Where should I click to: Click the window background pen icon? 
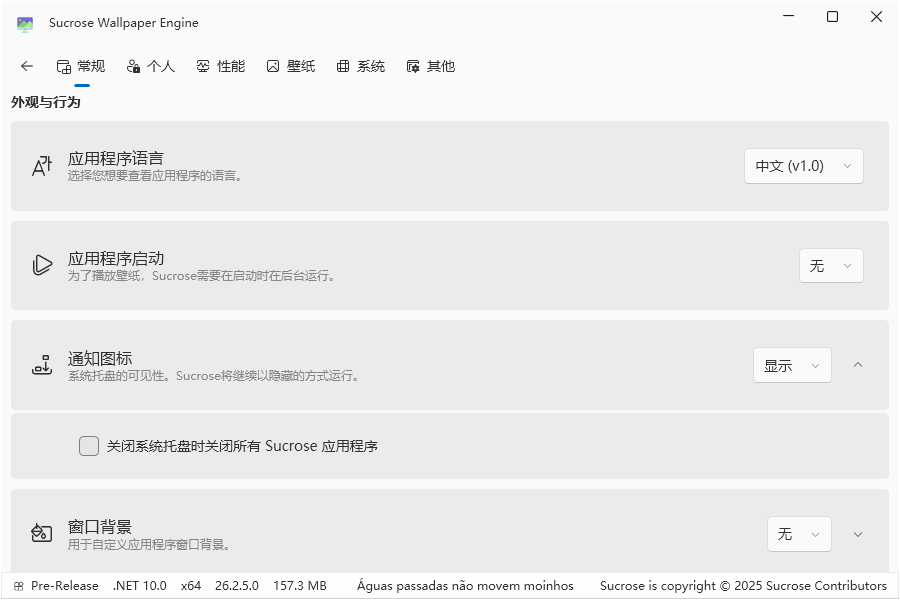41,534
